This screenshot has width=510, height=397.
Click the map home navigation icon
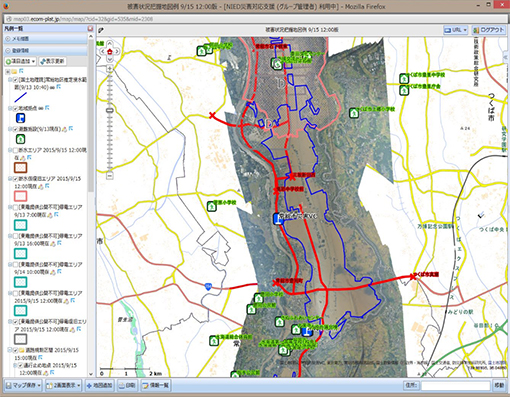click(109, 51)
